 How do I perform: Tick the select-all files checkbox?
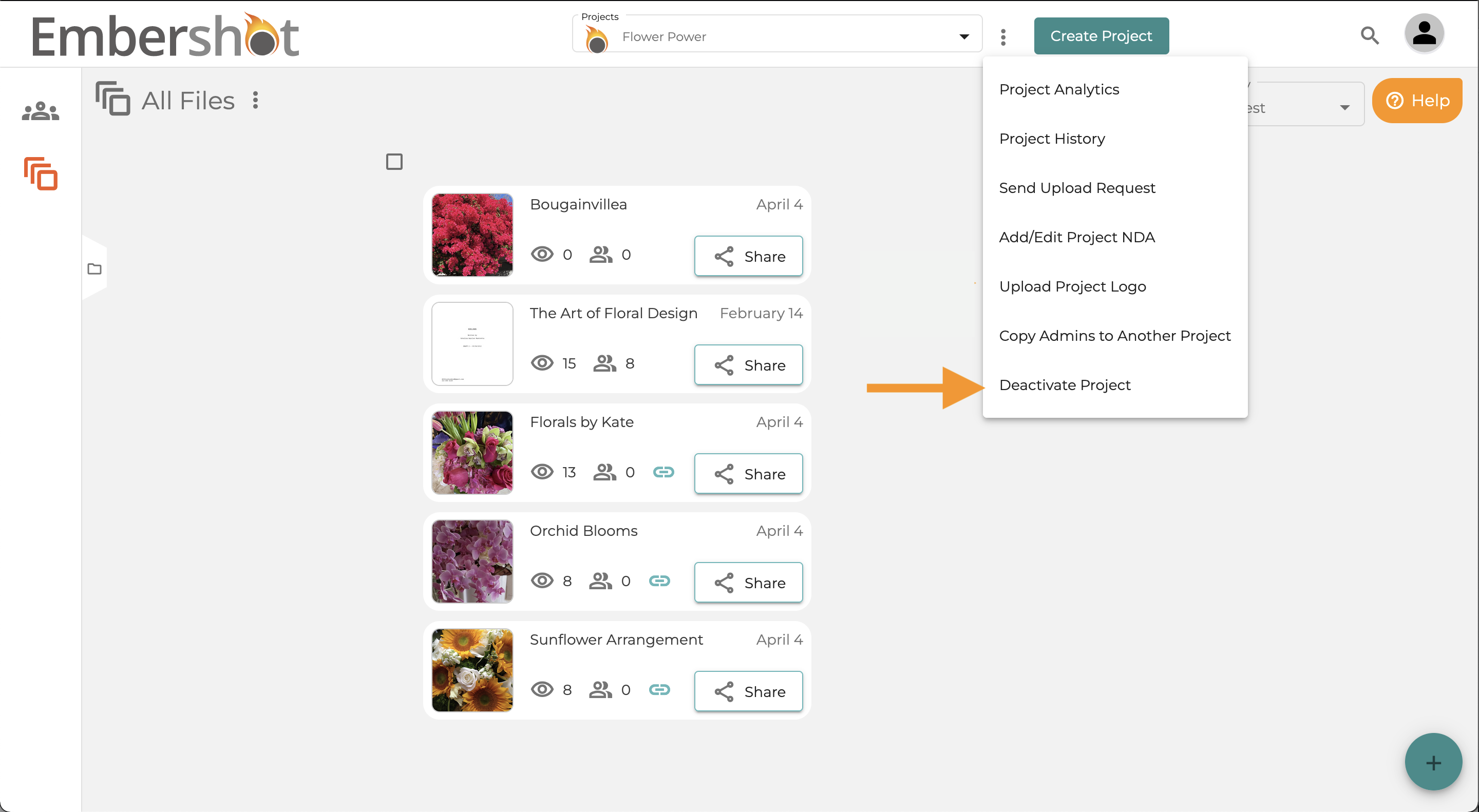(394, 161)
